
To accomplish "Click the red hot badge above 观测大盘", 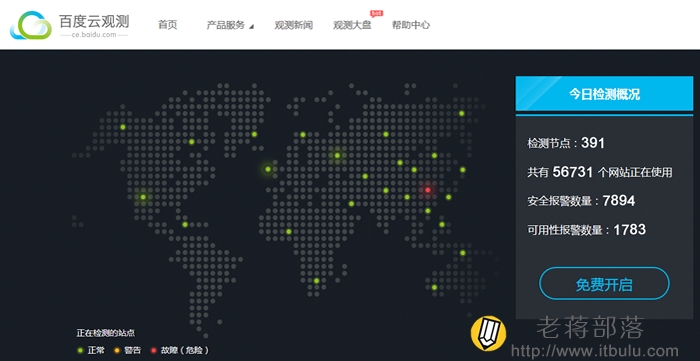I will (377, 13).
